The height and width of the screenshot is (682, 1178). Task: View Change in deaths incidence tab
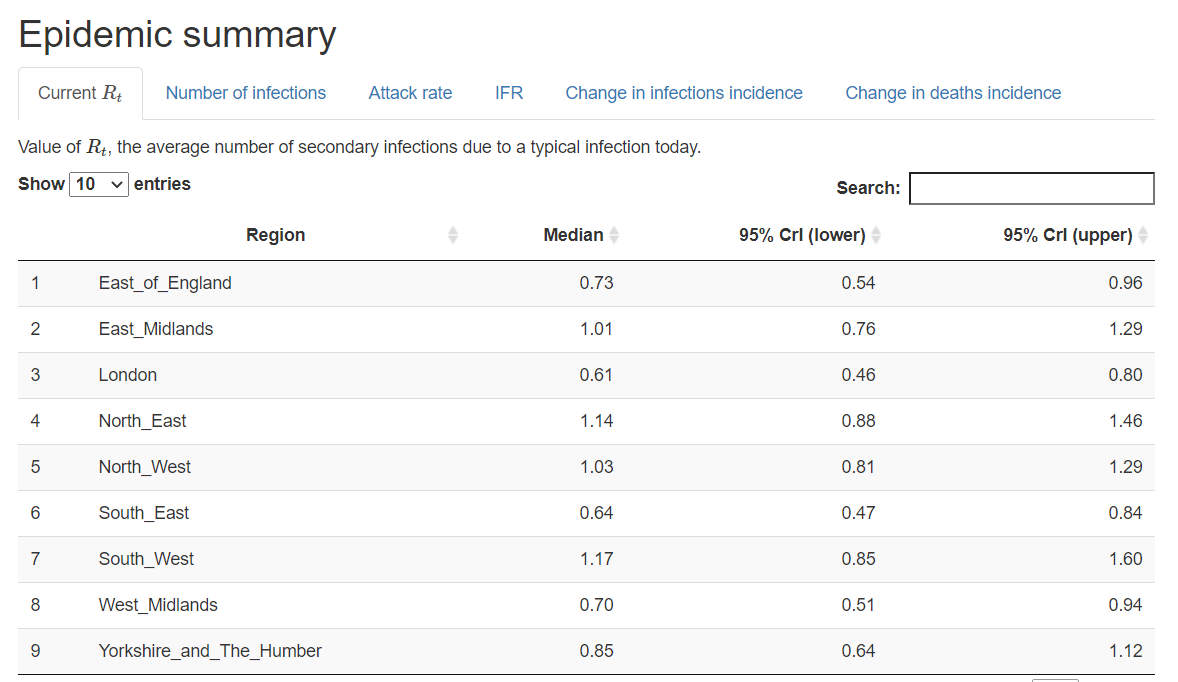(x=953, y=93)
